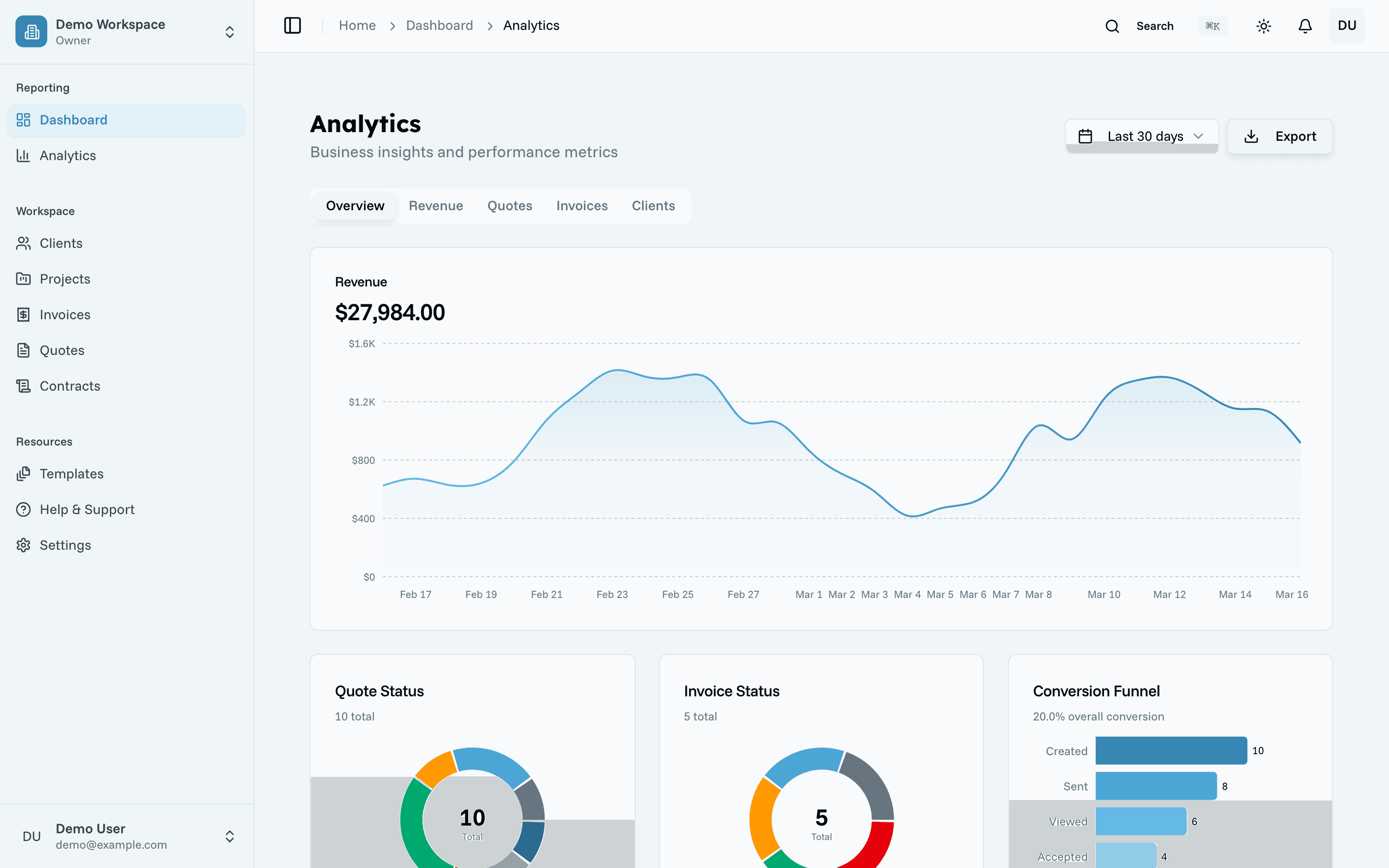Image resolution: width=1389 pixels, height=868 pixels.
Task: Open the Invoices analytics tab
Action: pos(582,205)
